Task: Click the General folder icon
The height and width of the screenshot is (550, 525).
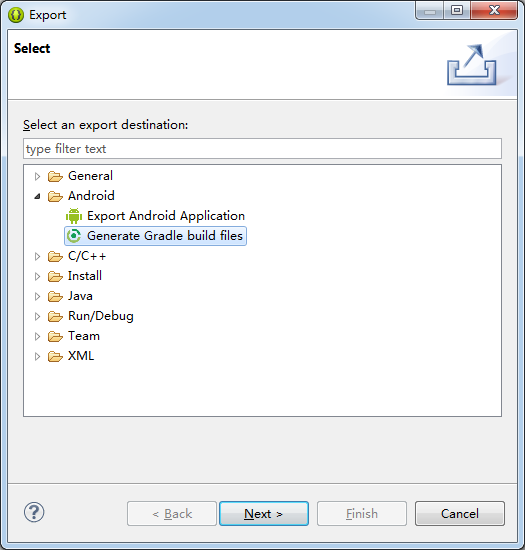Action: coord(55,176)
